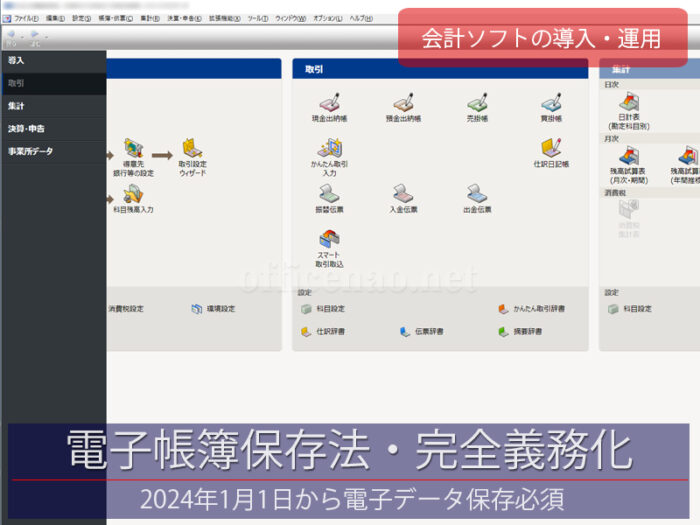
Task: Launch スマート取引取込 import icon
Action: (x=329, y=248)
